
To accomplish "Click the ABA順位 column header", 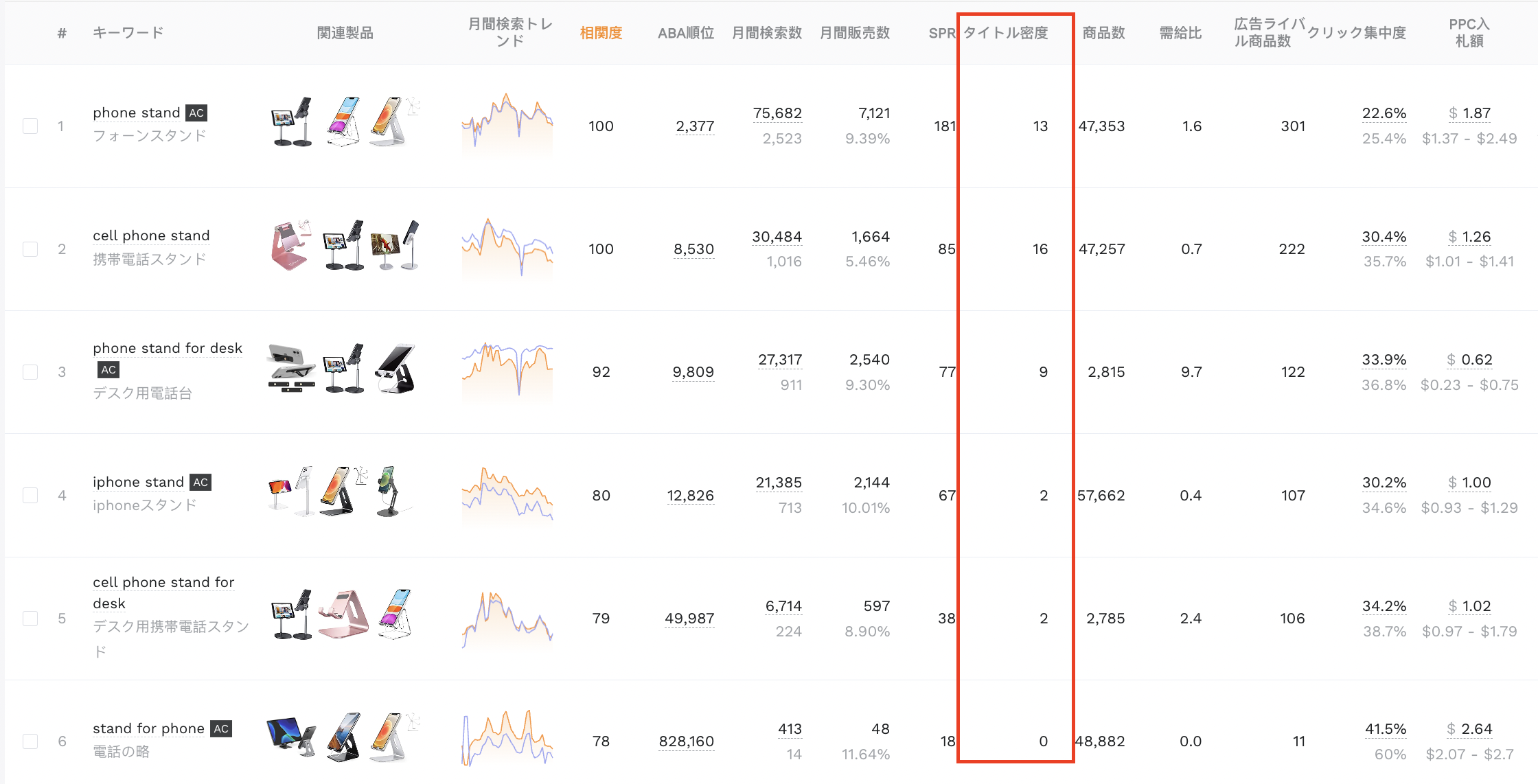I will point(685,32).
